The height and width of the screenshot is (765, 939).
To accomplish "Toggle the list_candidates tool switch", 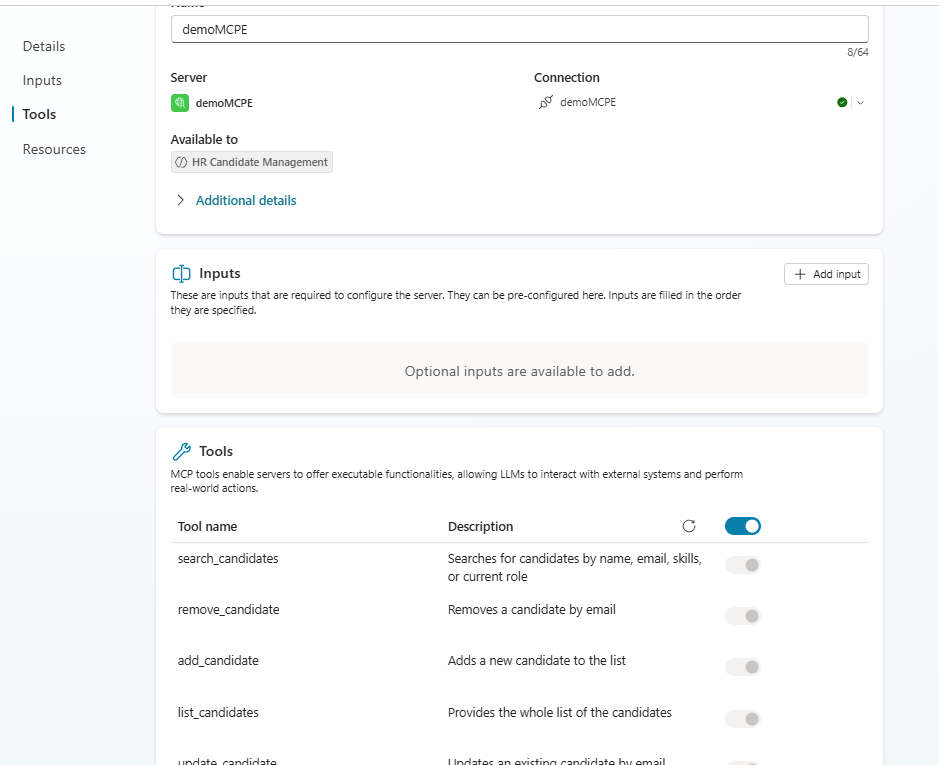I will pyautogui.click(x=742, y=719).
